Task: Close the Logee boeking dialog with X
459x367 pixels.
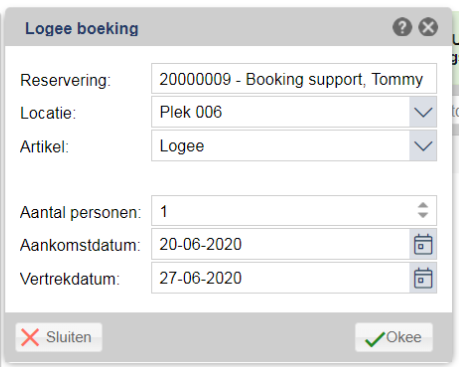Action: tap(428, 27)
